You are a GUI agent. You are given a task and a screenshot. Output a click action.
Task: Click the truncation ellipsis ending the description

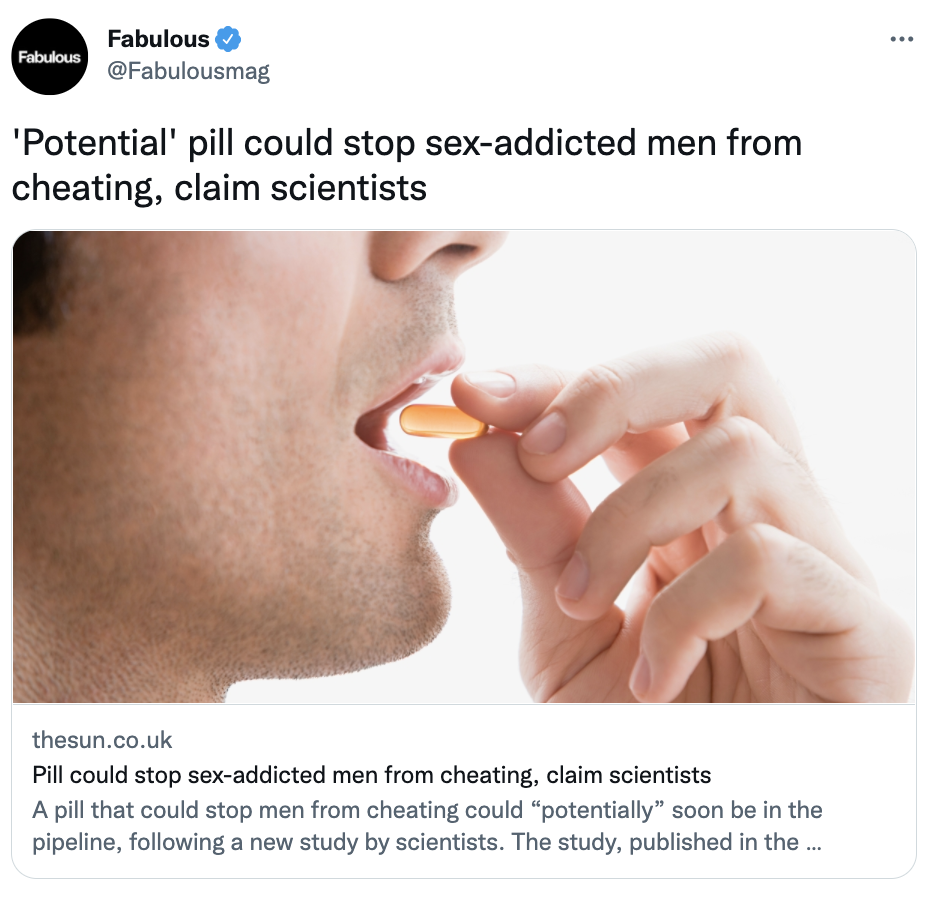[814, 844]
